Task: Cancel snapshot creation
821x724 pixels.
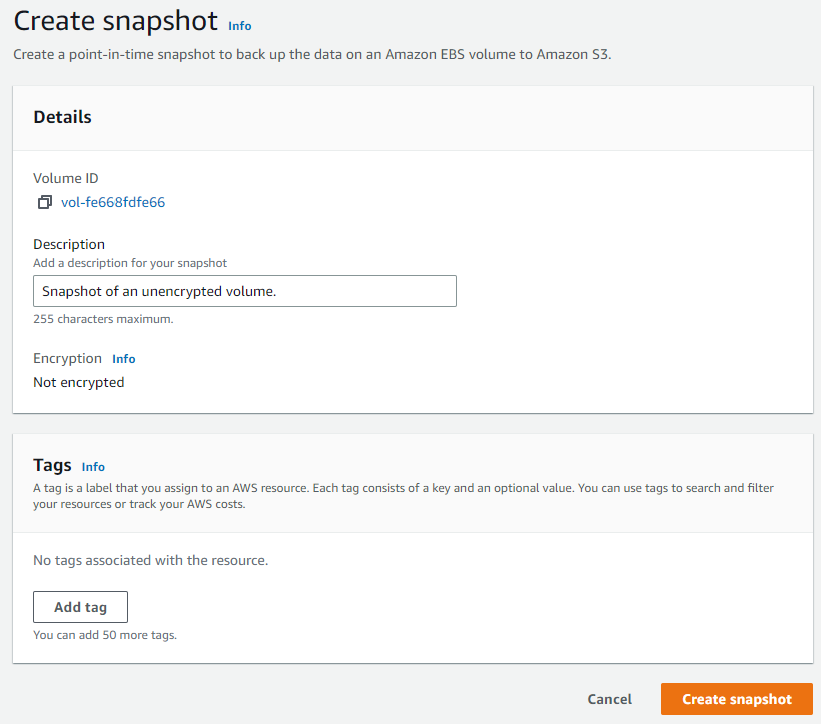Action: click(x=609, y=699)
